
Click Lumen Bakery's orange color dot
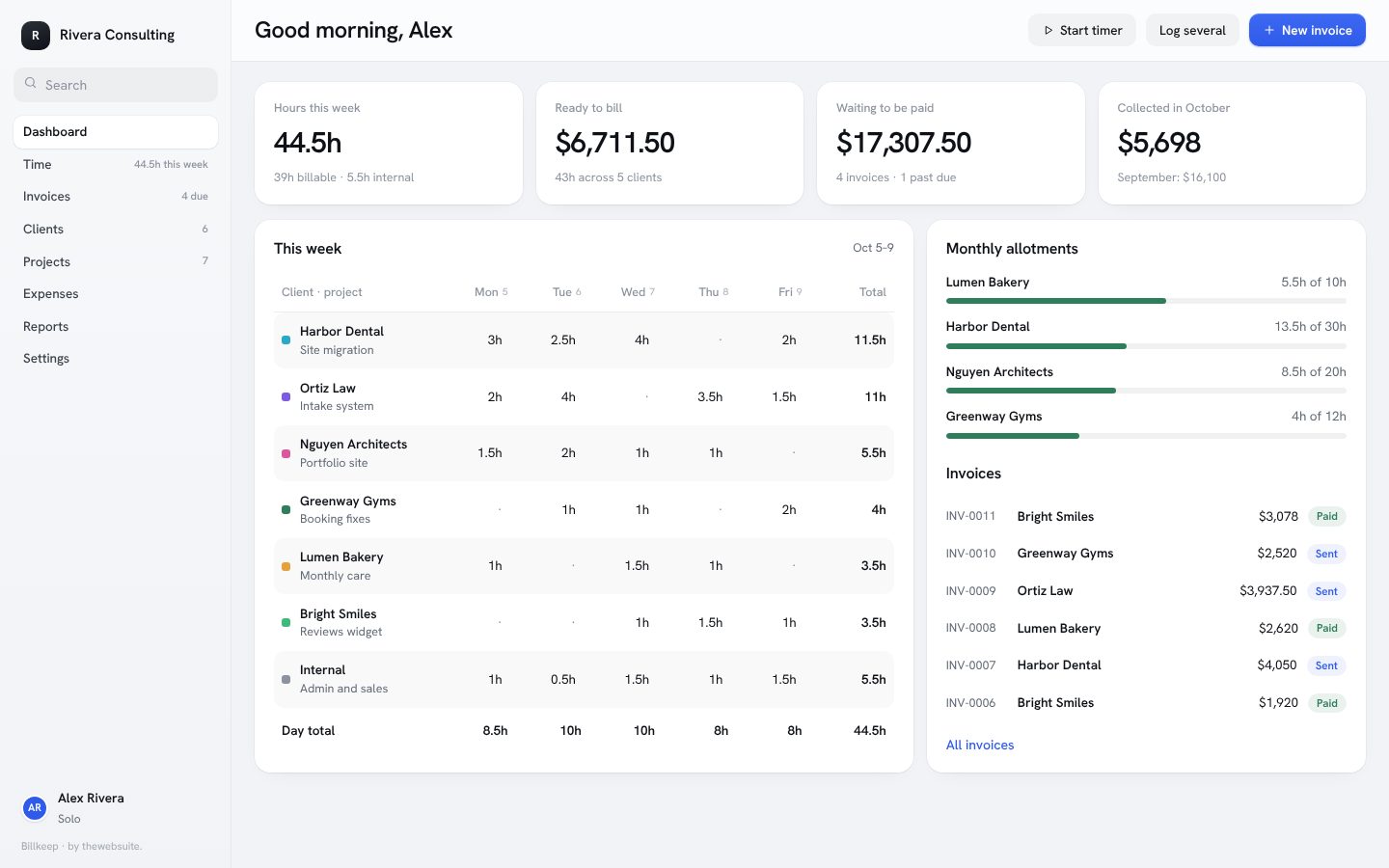[x=286, y=566]
